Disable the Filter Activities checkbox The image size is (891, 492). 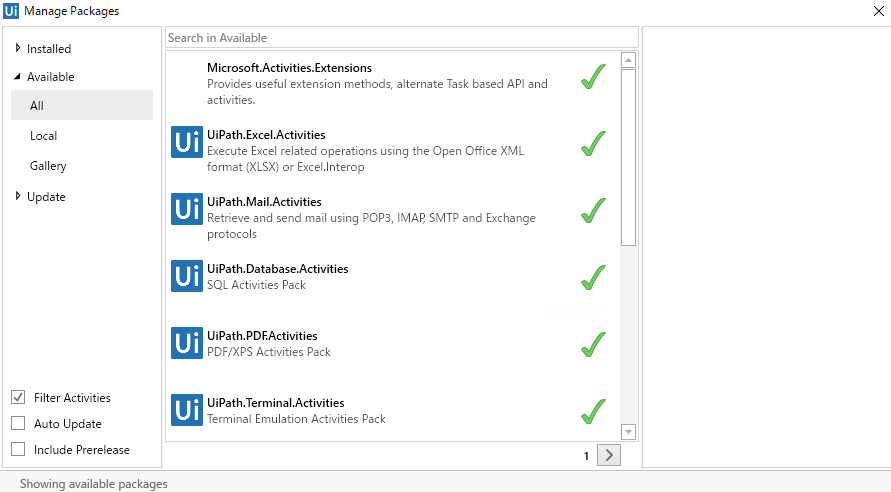18,397
